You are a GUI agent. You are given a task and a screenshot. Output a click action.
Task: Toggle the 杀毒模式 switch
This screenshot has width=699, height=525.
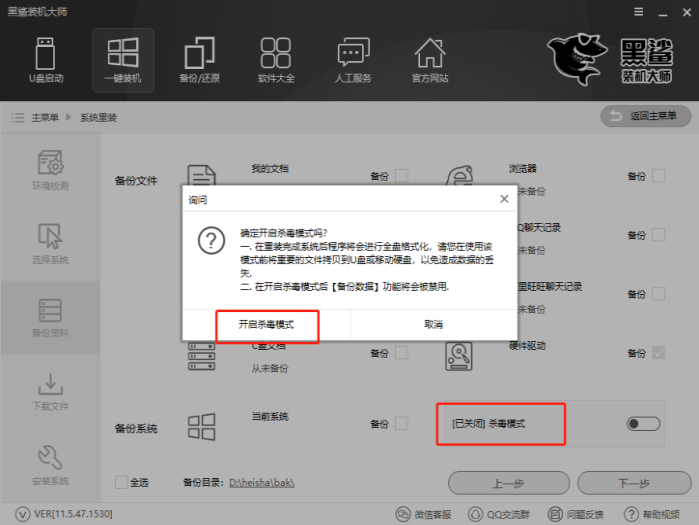click(643, 424)
